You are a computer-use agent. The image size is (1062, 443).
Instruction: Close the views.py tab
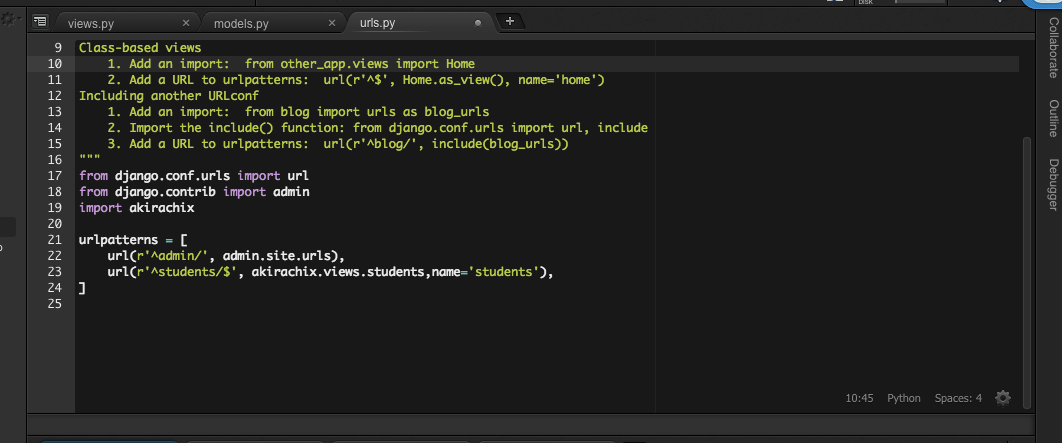(186, 22)
